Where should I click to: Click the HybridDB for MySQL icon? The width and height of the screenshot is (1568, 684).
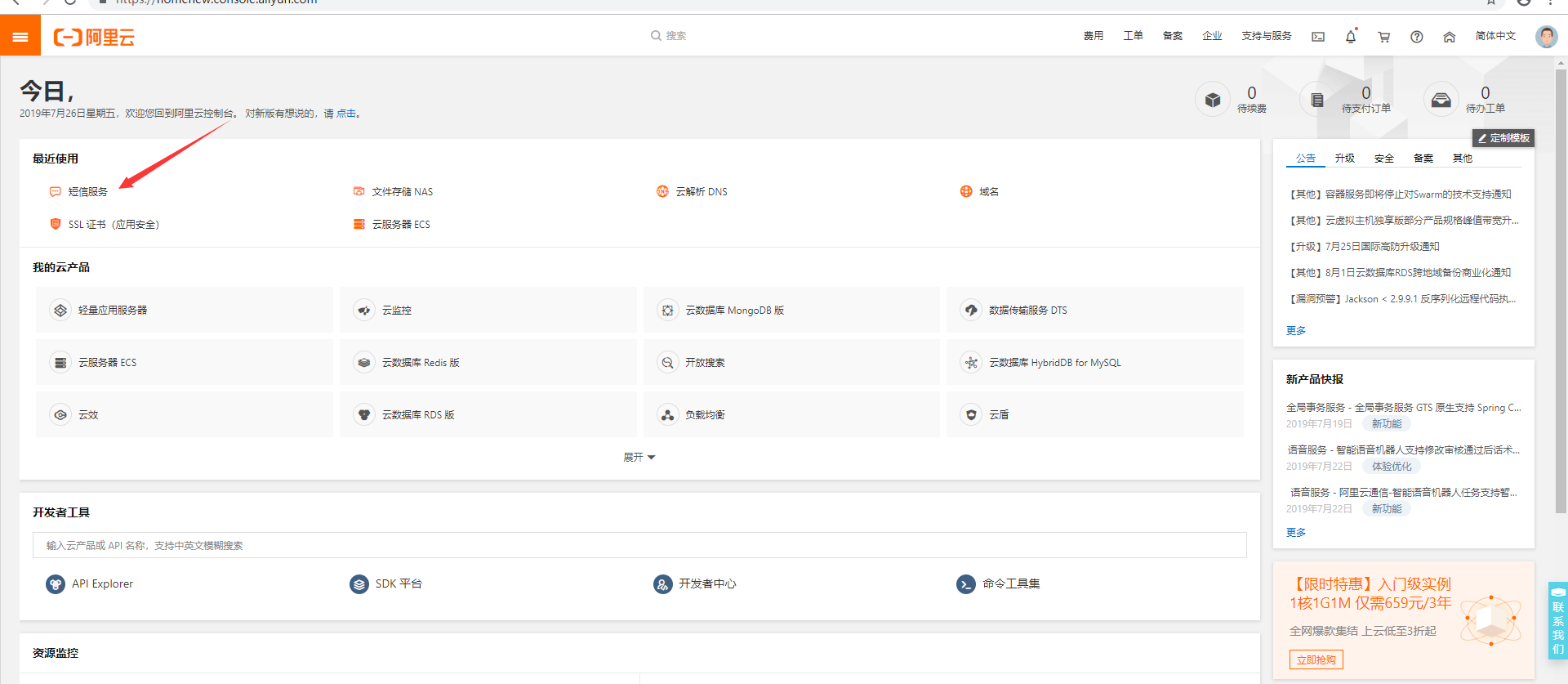(x=971, y=363)
